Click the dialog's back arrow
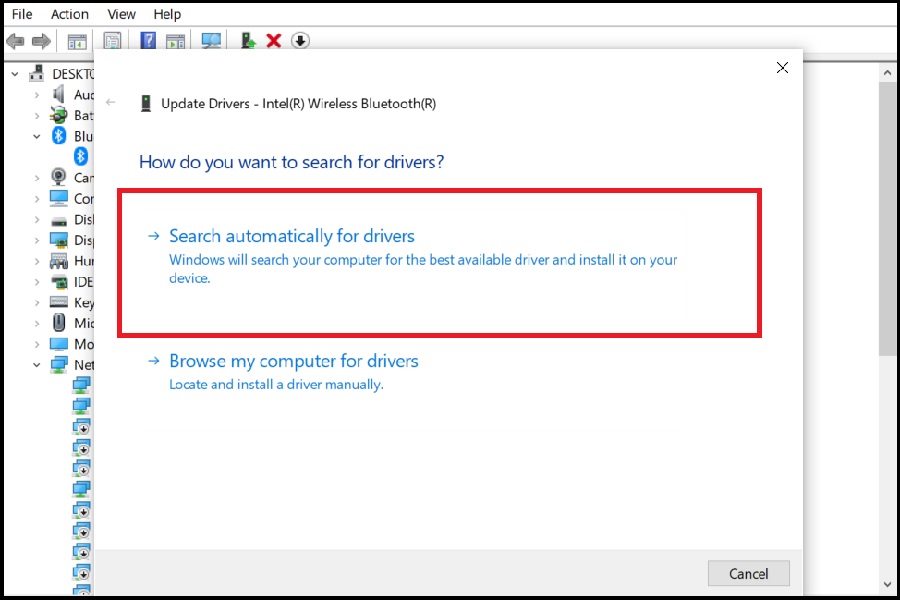 111,102
